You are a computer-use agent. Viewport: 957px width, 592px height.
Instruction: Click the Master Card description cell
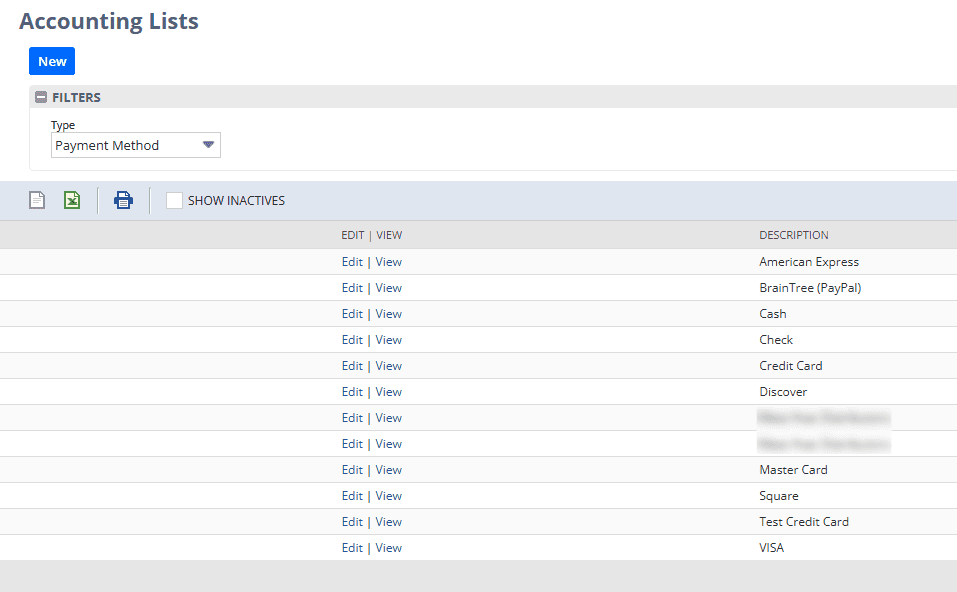[x=793, y=470]
